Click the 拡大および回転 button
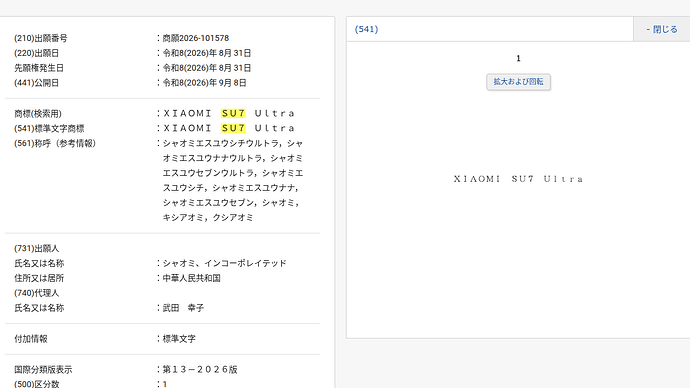 click(518, 82)
